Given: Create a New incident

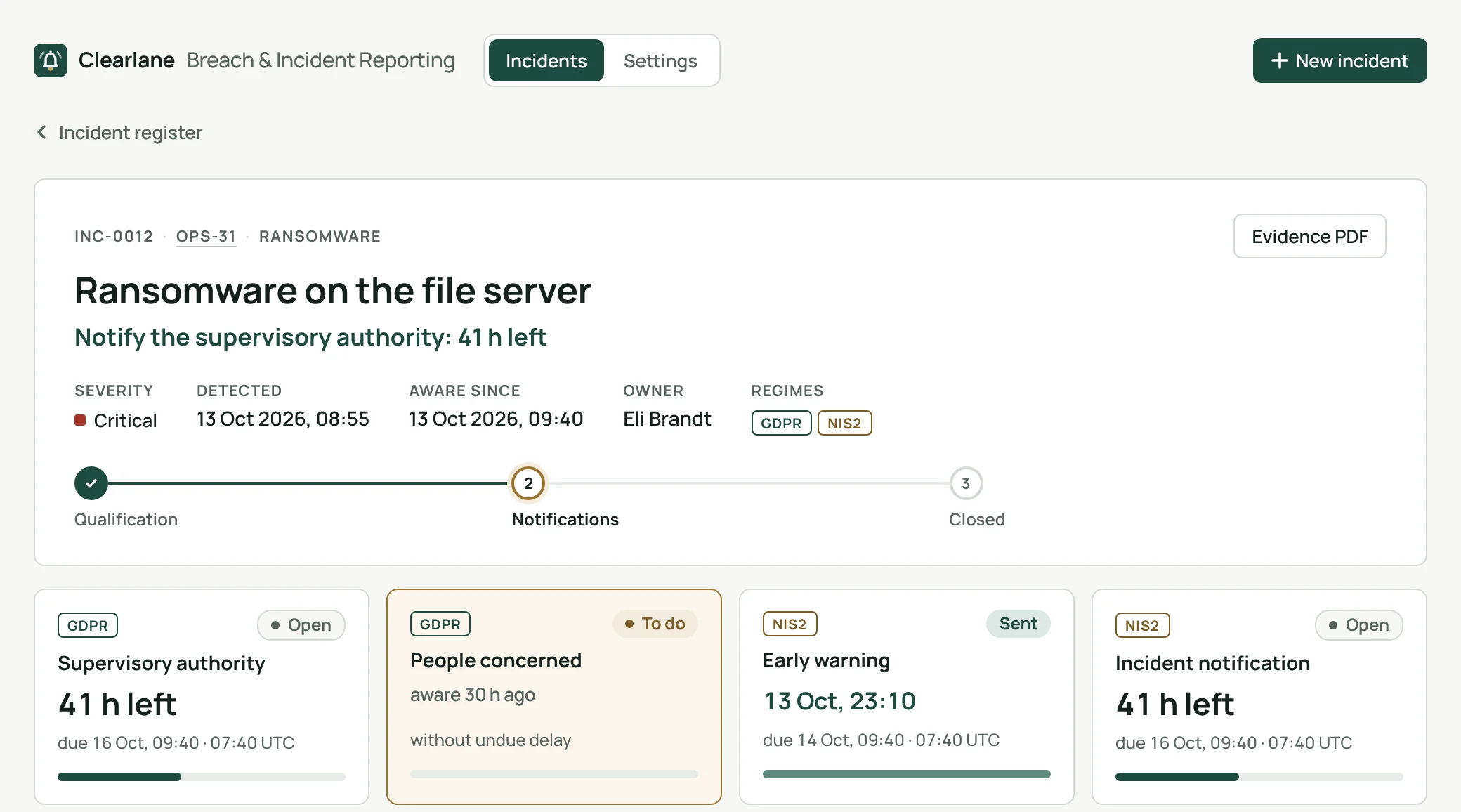Looking at the screenshot, I should click(1339, 60).
